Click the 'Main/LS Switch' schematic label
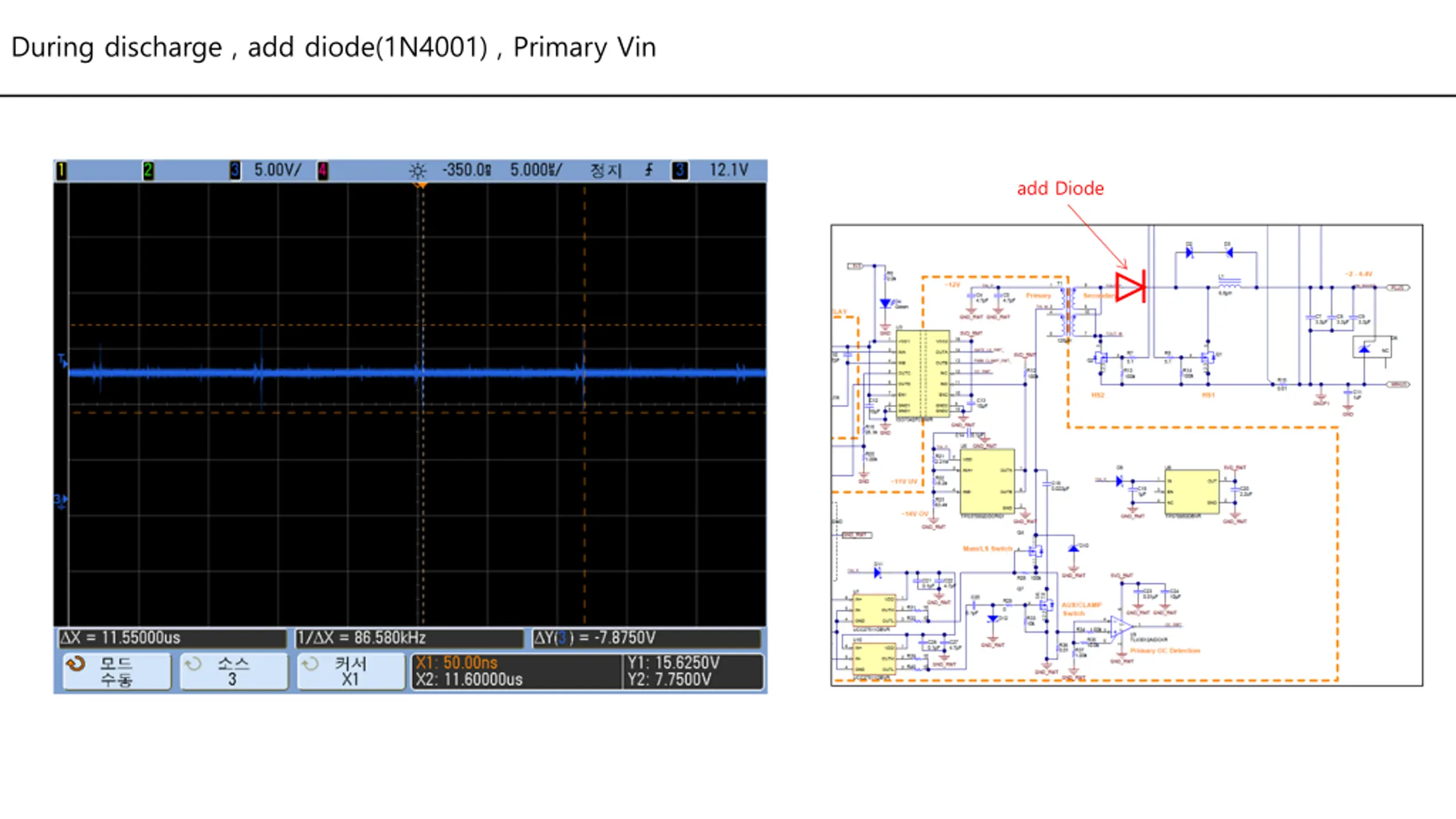 point(987,549)
